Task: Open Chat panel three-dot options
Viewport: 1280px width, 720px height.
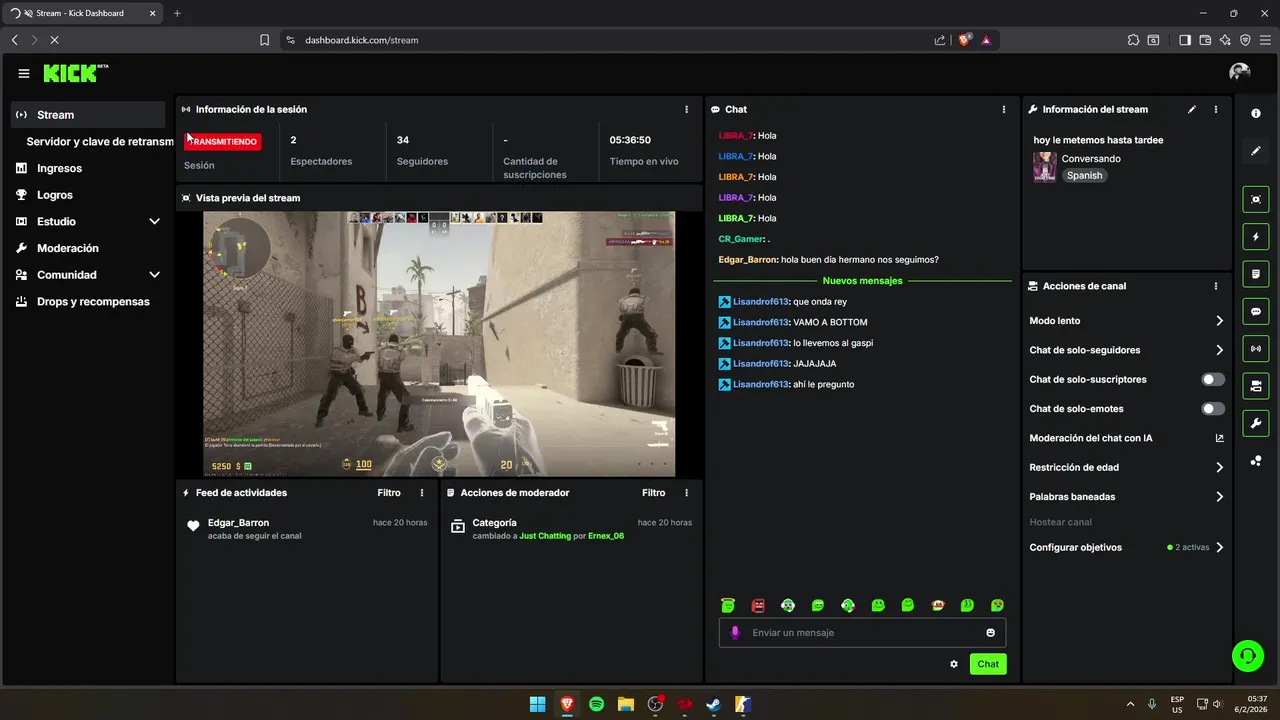Action: [1004, 109]
